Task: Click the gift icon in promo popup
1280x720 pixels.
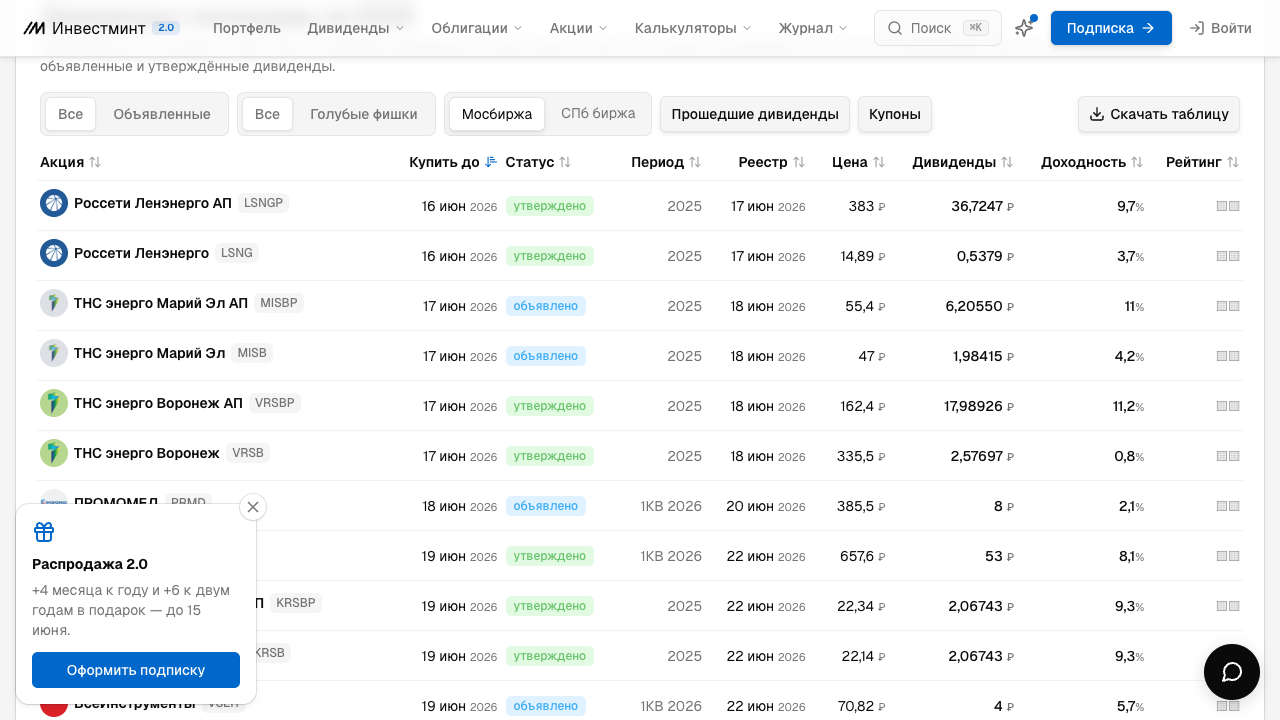Action: 44,532
